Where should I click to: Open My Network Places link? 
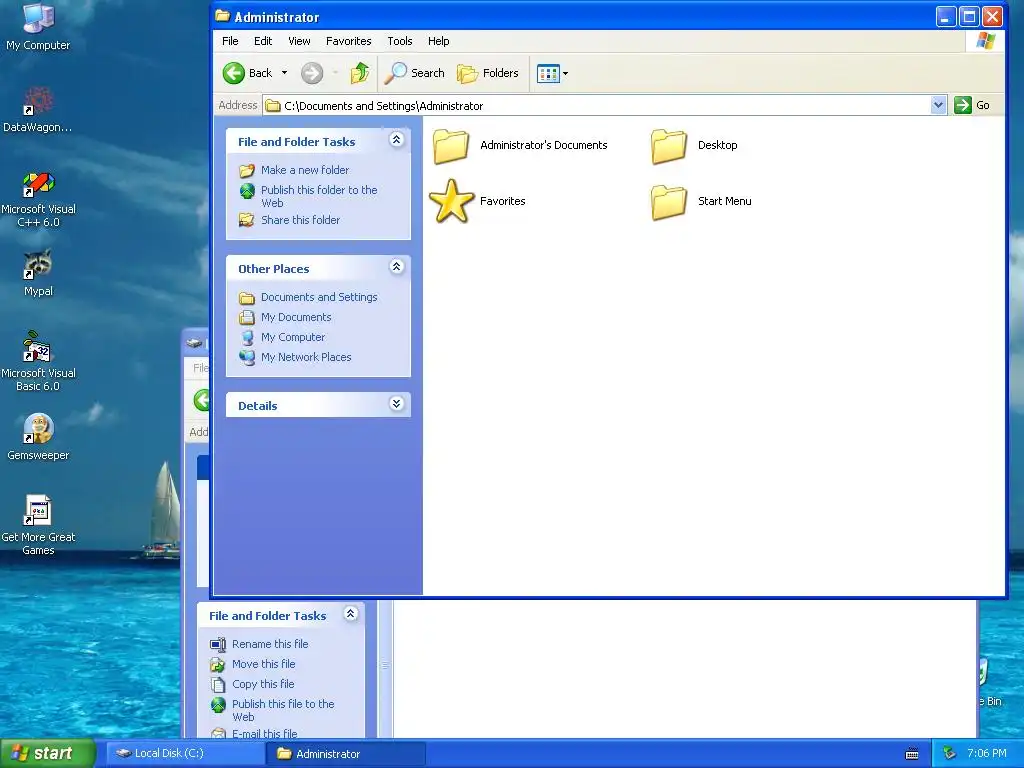[306, 357]
